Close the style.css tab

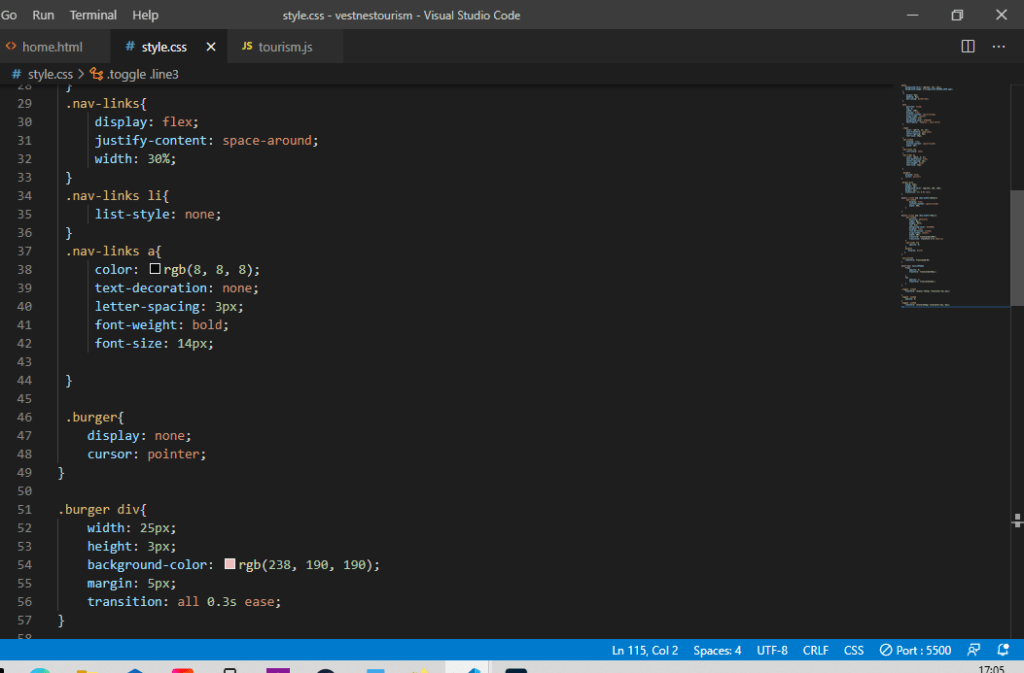(x=211, y=47)
